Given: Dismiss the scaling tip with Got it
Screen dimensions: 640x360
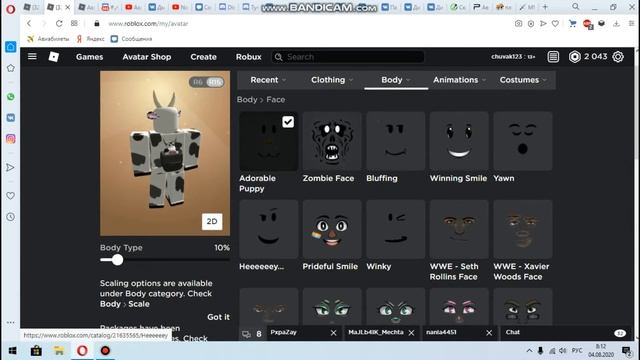Looking at the screenshot, I should (218, 317).
